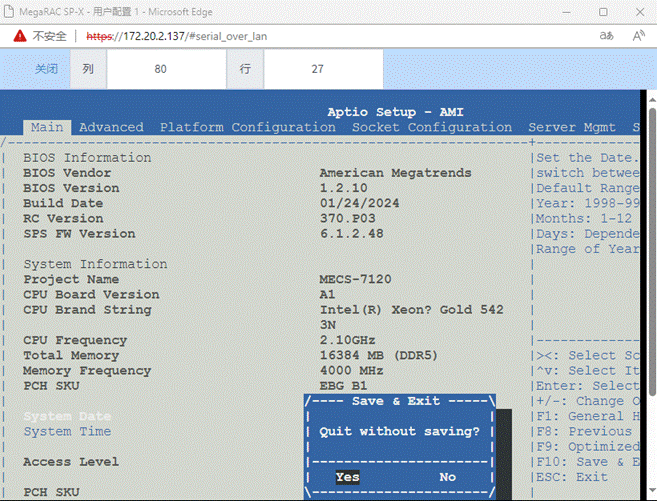
Task: Maximize the Edge browser window
Action: [x=602, y=11]
